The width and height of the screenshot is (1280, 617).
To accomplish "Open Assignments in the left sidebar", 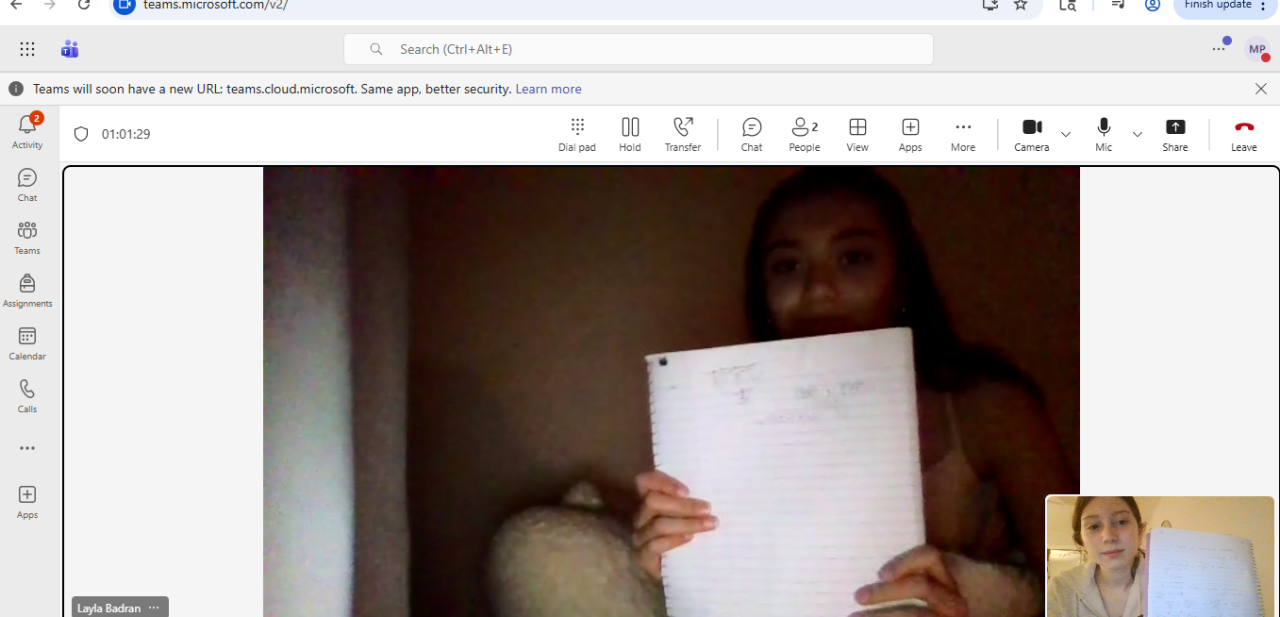I will [x=27, y=290].
